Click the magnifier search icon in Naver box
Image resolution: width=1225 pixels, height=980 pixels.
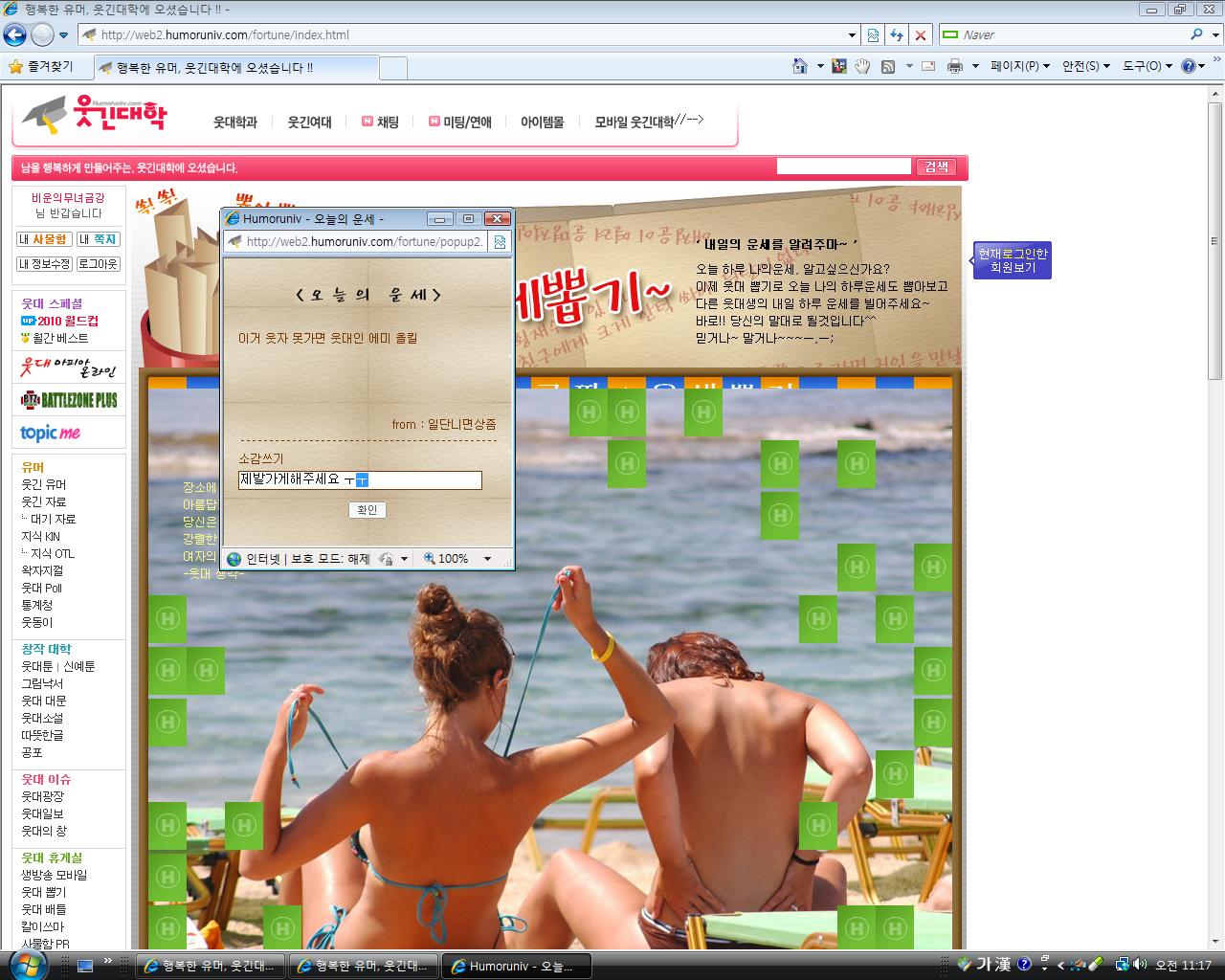(x=1195, y=34)
